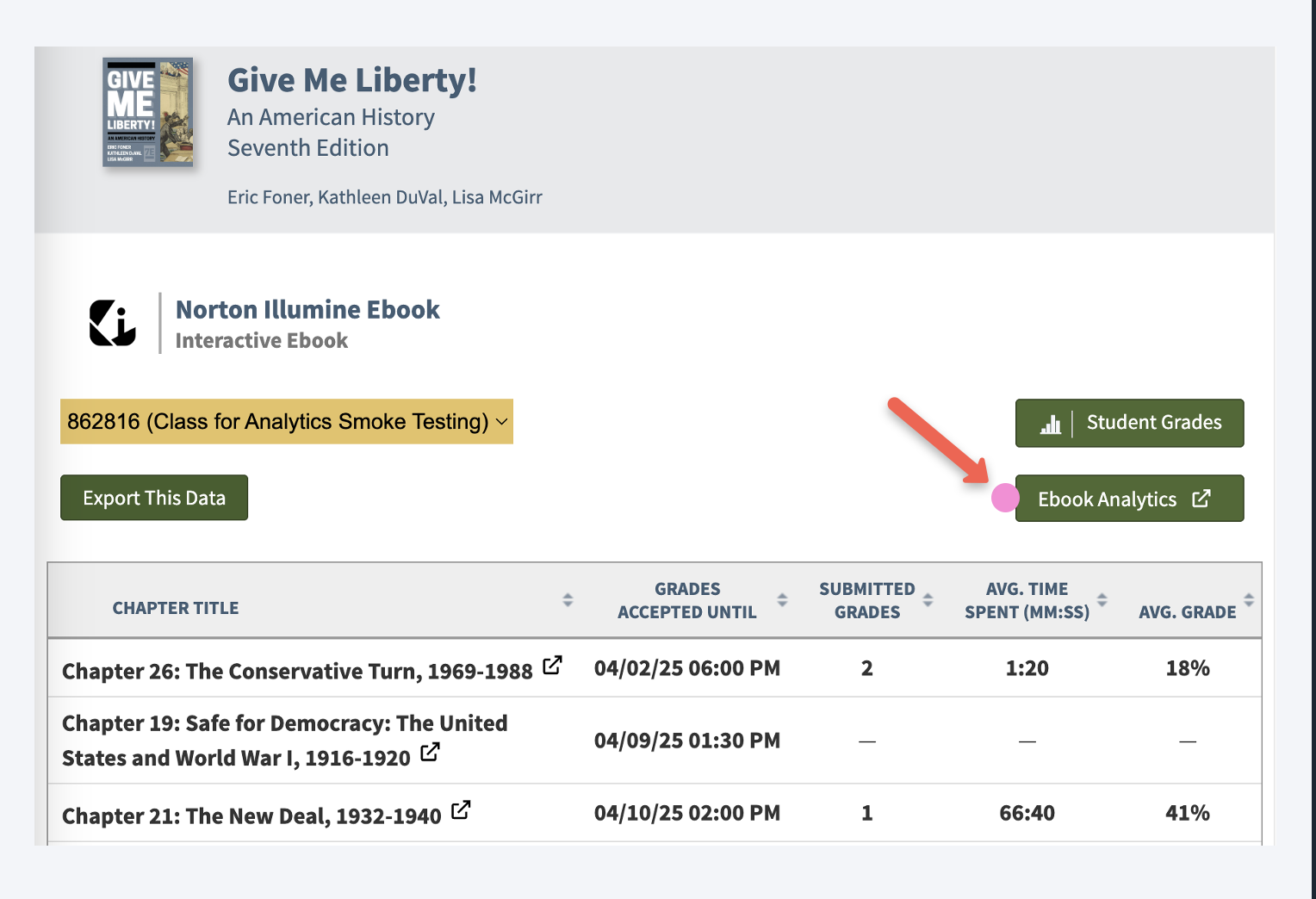The image size is (1316, 899).
Task: Click the authors line Eric Foner, Kathleen DuVal
Action: (385, 197)
